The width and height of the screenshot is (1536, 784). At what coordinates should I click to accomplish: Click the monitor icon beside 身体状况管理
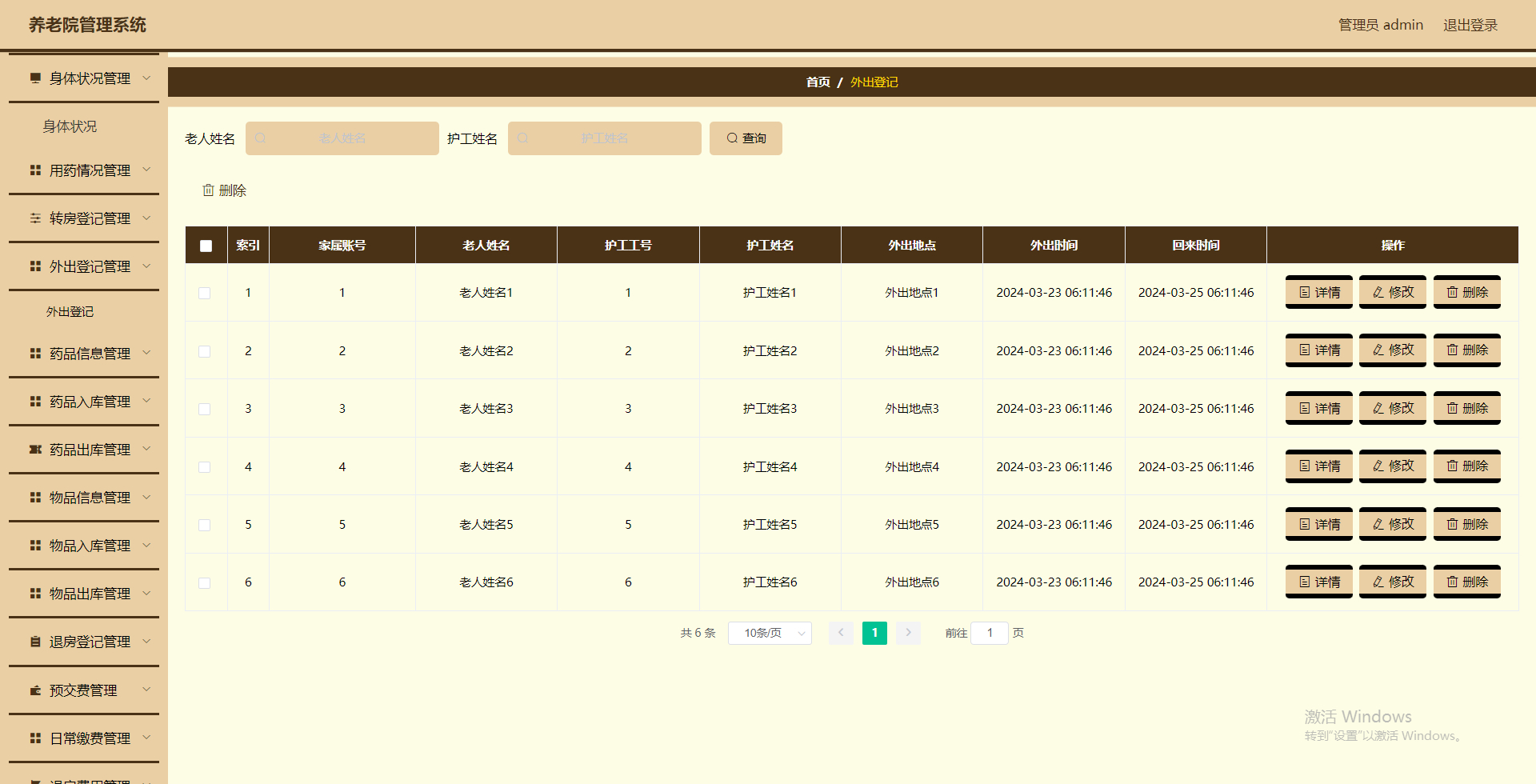pos(35,78)
